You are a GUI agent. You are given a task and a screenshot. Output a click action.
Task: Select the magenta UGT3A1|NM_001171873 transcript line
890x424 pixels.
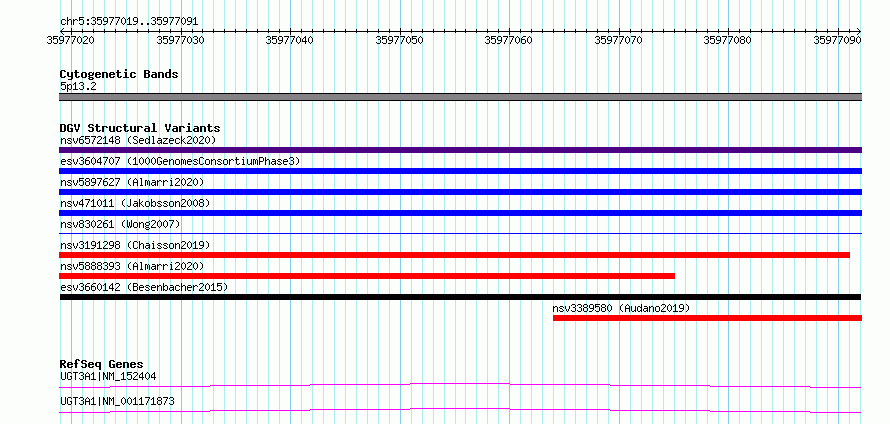[x=460, y=410]
